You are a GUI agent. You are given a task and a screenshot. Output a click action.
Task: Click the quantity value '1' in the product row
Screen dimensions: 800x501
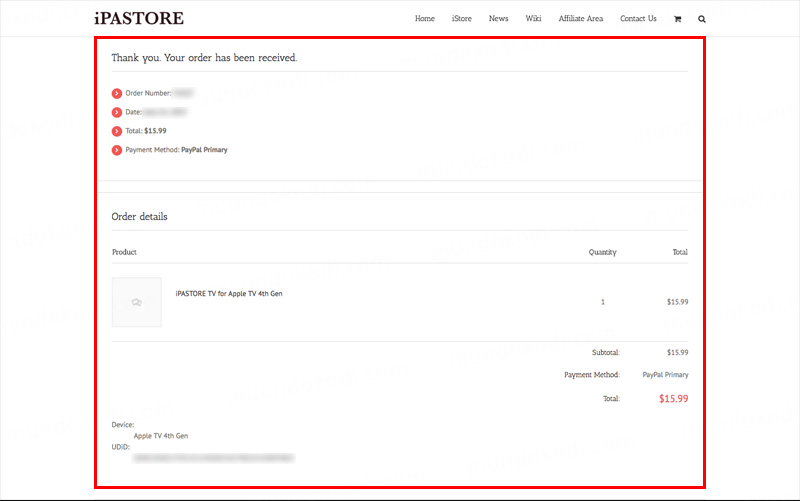[x=603, y=302]
